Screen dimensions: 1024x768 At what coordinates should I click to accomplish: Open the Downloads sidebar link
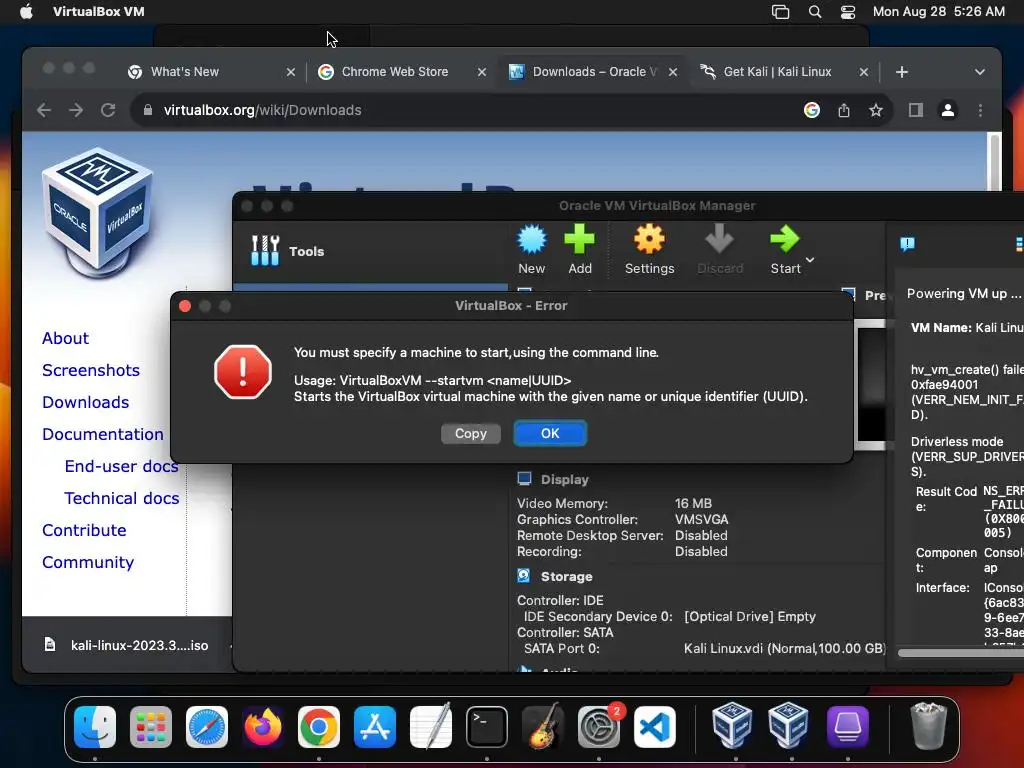(x=86, y=402)
